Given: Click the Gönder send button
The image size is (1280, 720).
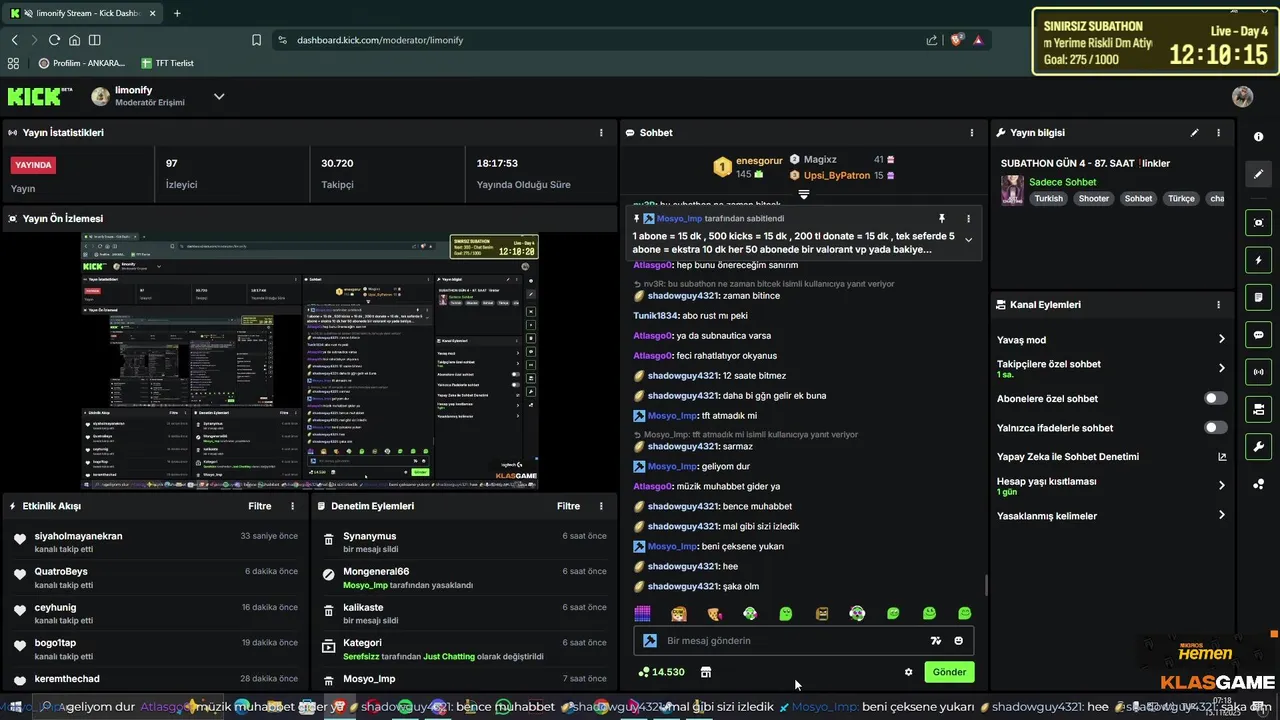Looking at the screenshot, I should 949,672.
